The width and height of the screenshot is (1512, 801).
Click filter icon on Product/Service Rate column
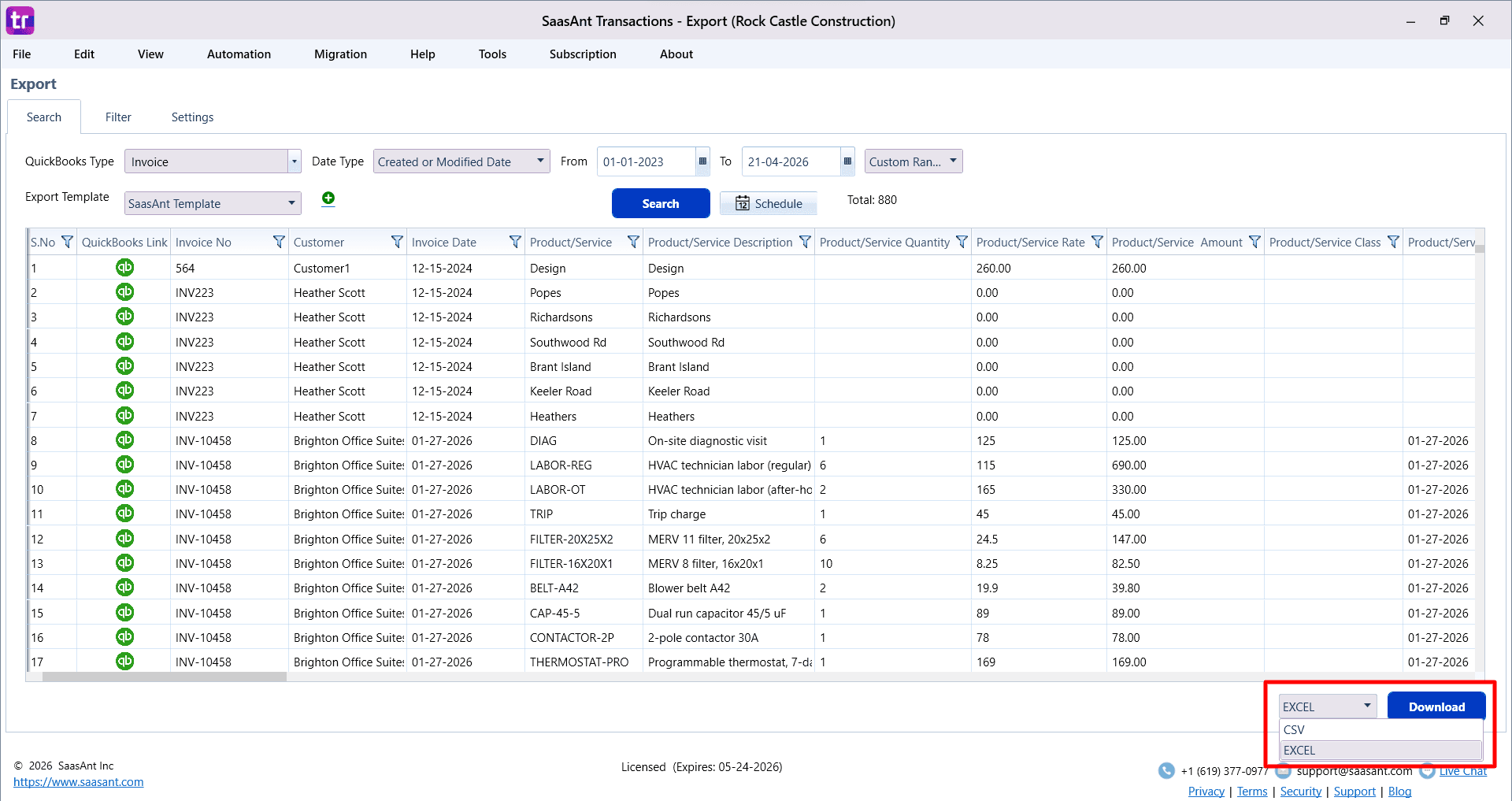(1097, 242)
